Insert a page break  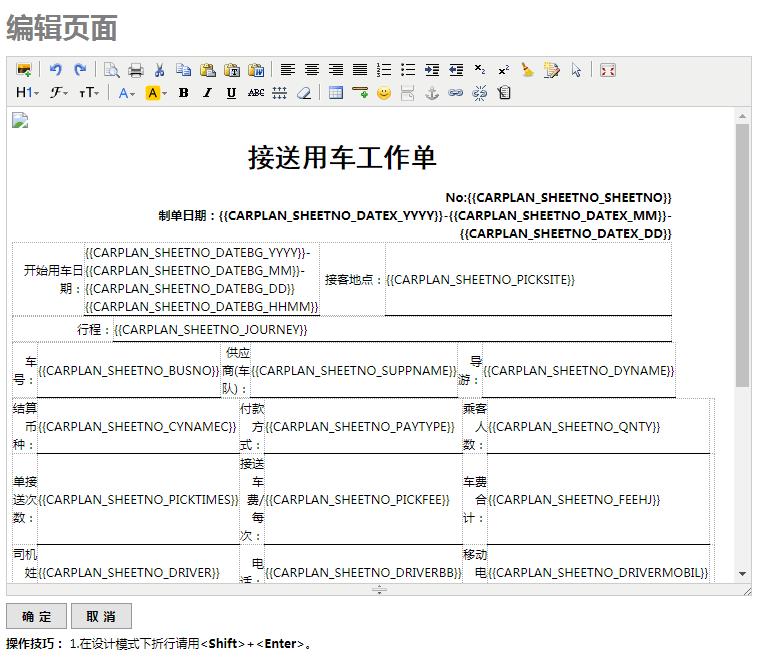pos(408,93)
